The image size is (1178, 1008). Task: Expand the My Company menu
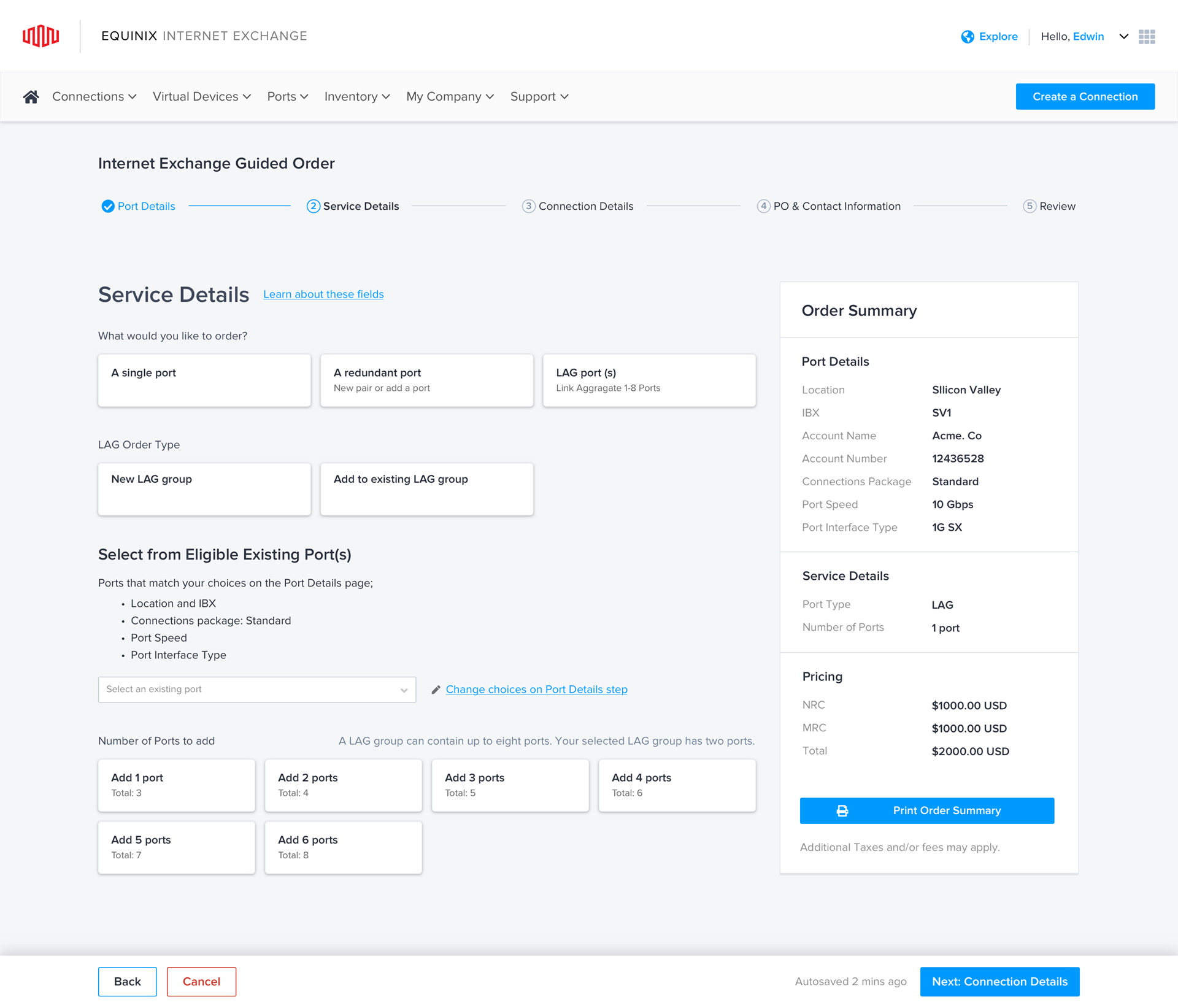pyautogui.click(x=450, y=97)
